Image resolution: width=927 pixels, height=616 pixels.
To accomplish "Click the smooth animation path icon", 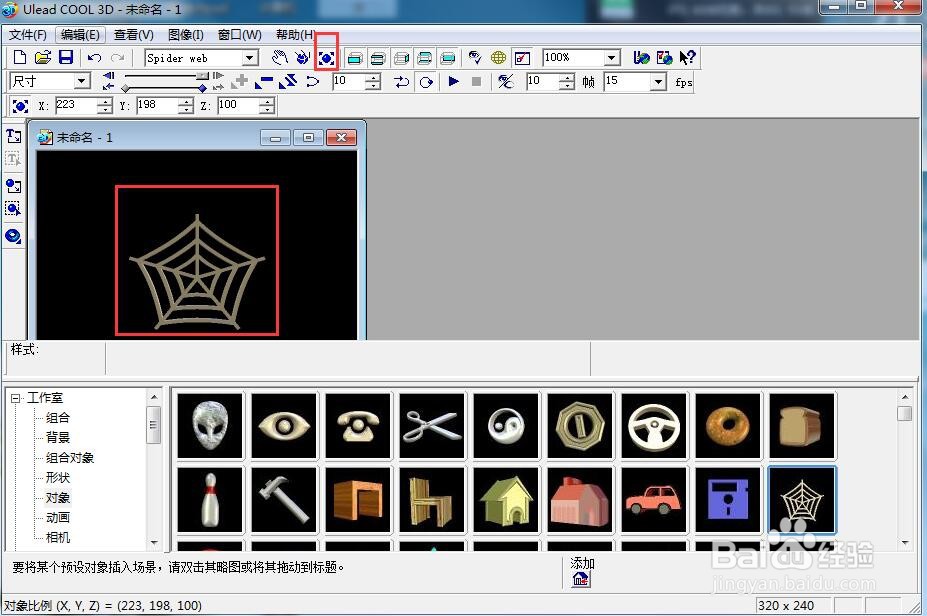I will coord(312,82).
